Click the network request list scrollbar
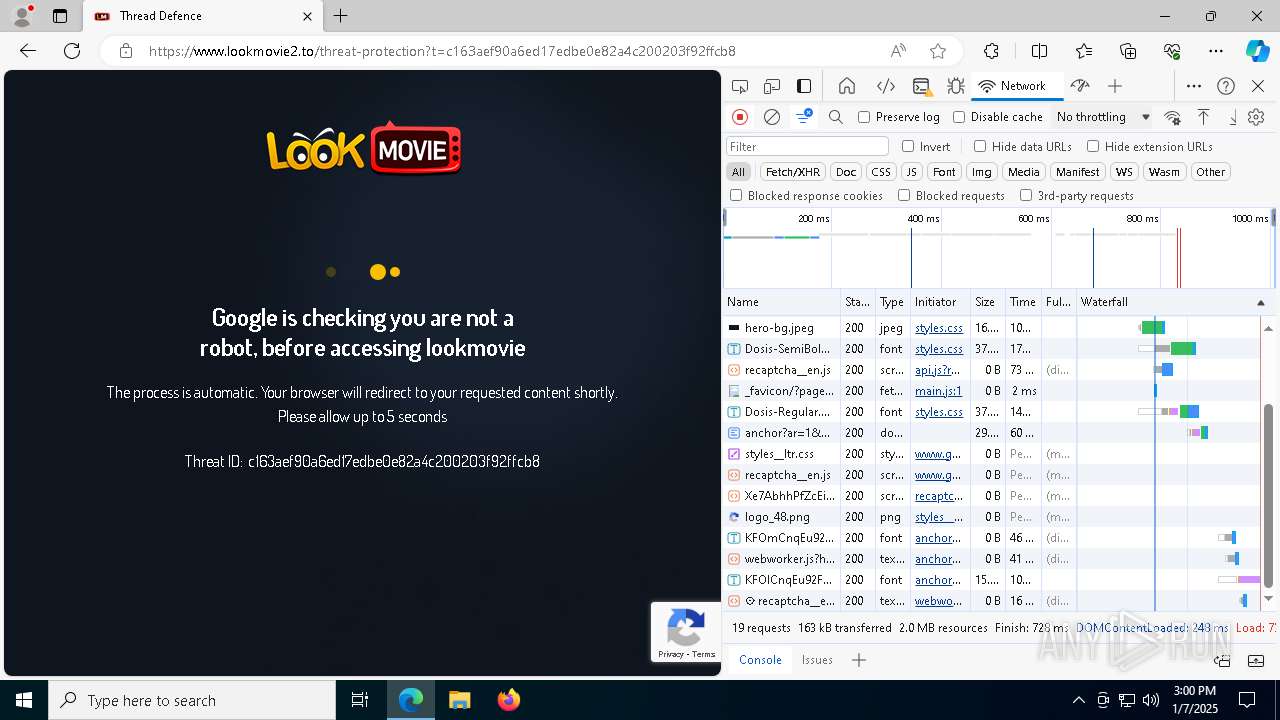Viewport: 1280px width, 720px height. click(1269, 495)
